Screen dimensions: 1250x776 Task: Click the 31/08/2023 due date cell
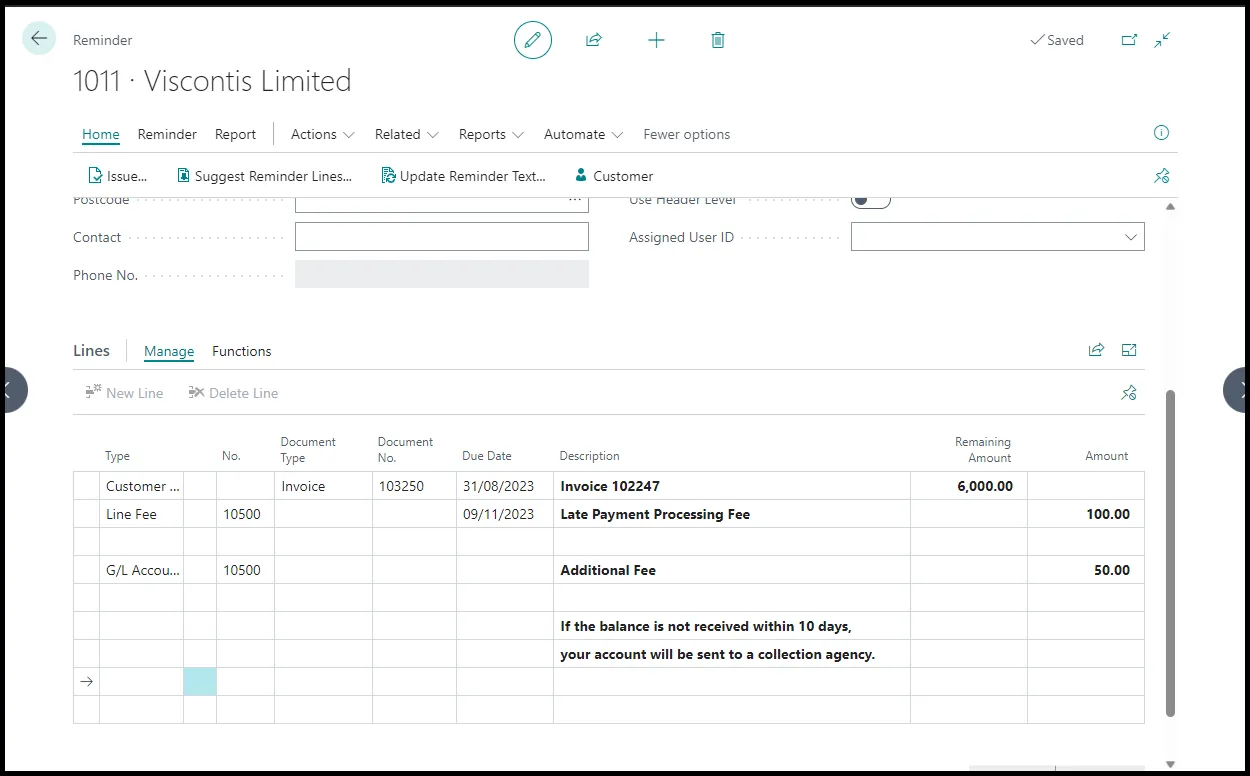tap(505, 486)
